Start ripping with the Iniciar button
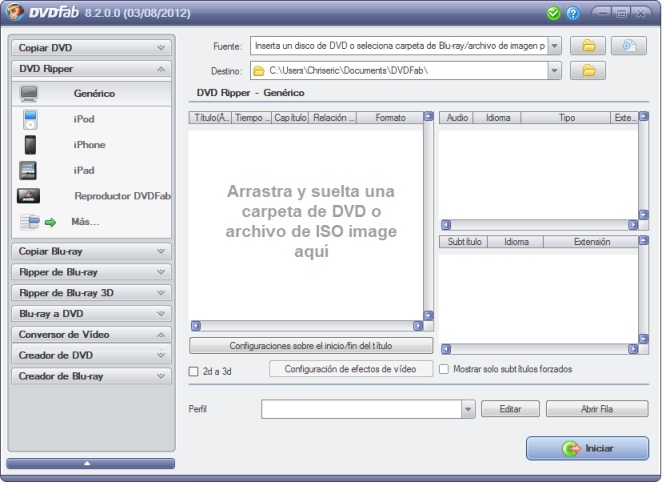662x482 pixels. (587, 448)
